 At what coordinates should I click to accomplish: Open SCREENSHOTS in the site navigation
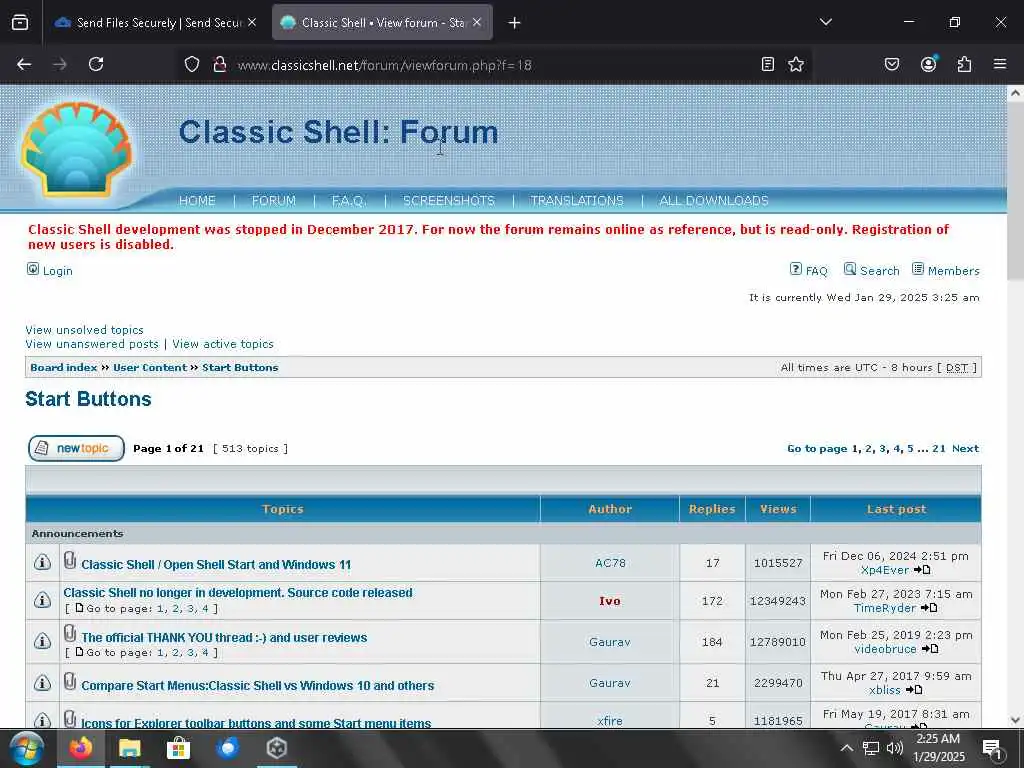coord(449,200)
